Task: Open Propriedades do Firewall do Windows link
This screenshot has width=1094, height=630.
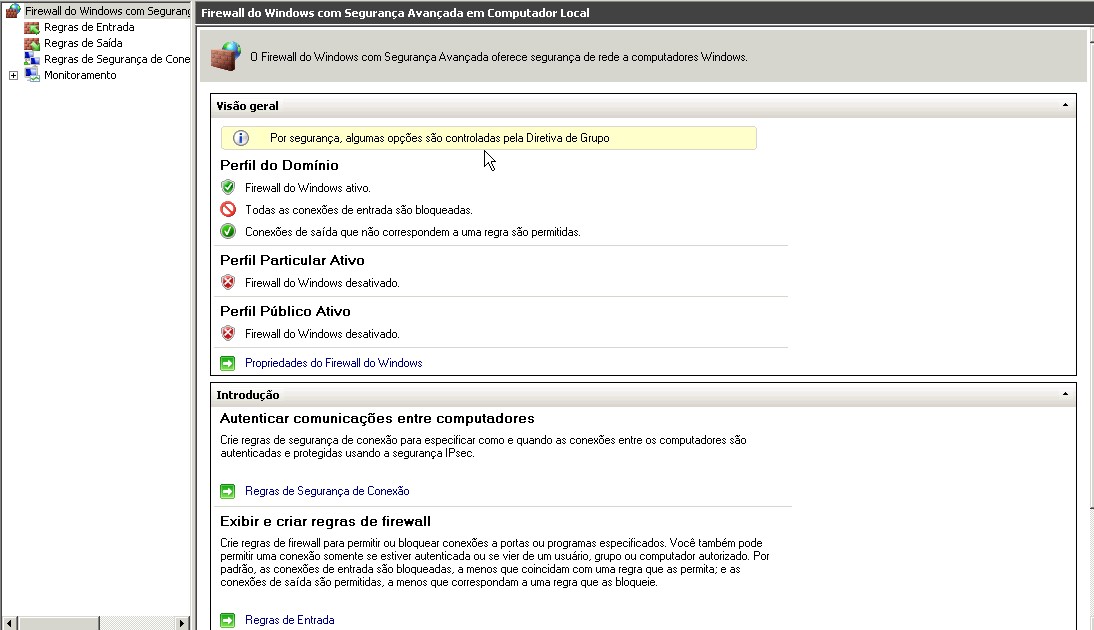Action: pyautogui.click(x=334, y=363)
